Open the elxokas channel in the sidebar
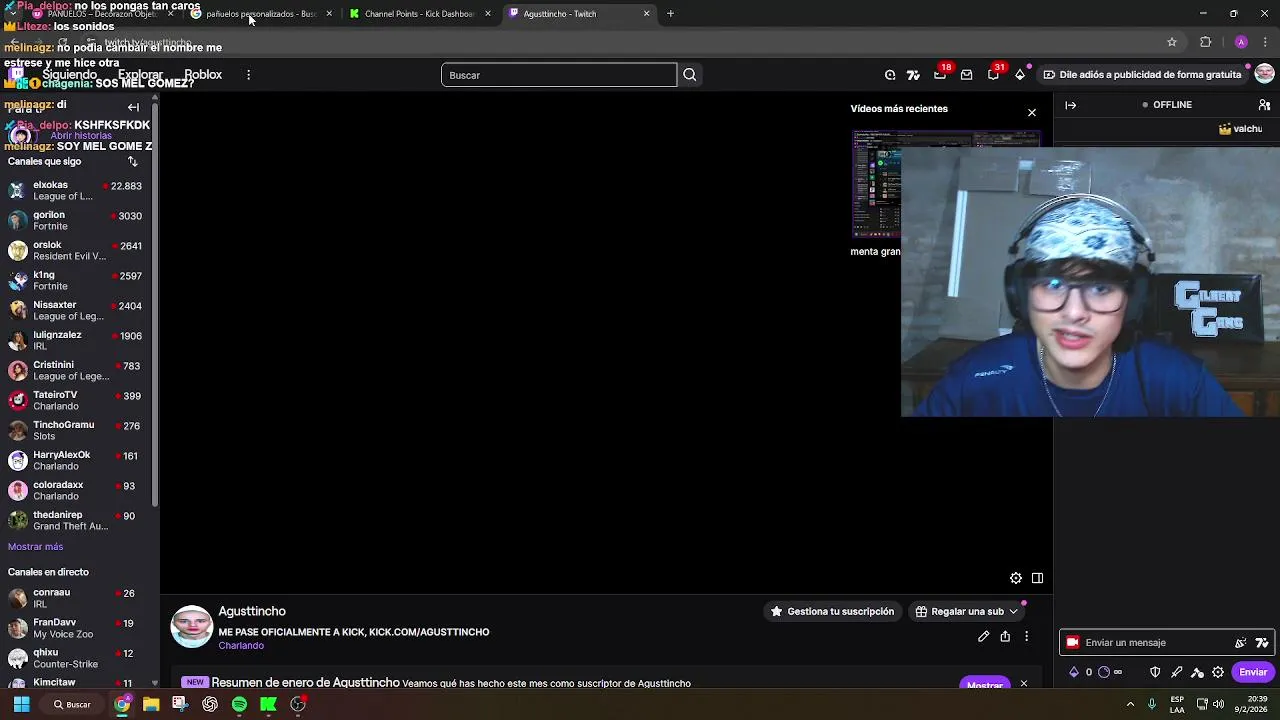Image resolution: width=1280 pixels, height=720 pixels. [x=78, y=191]
